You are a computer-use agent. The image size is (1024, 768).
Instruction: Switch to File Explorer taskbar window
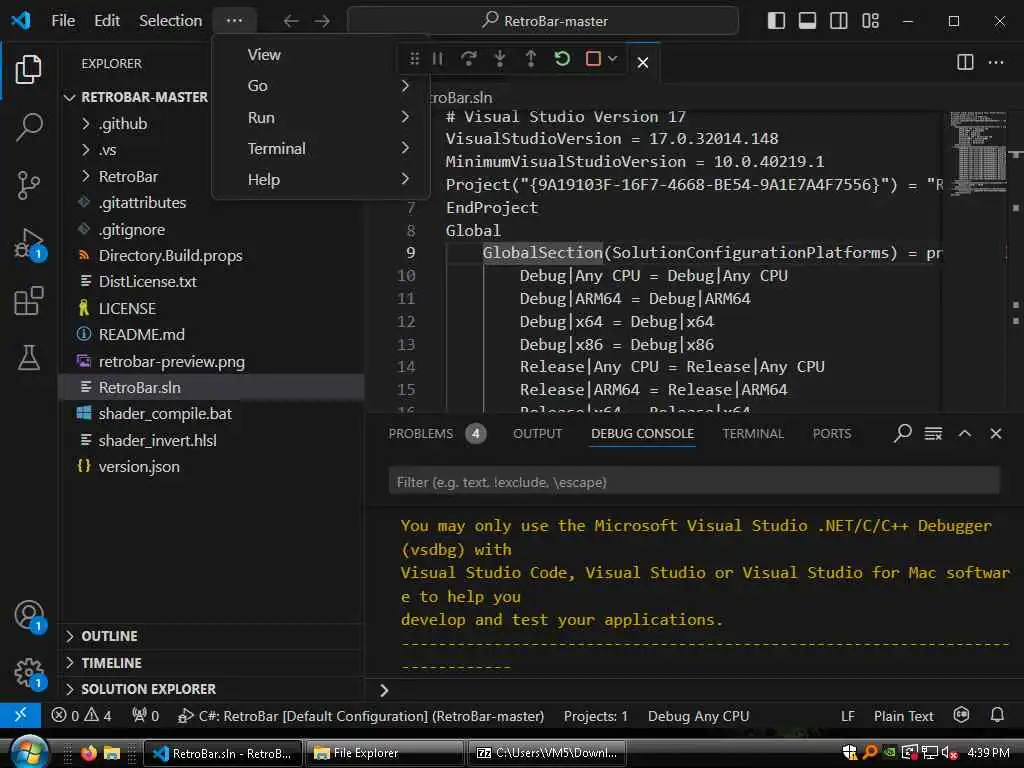(385, 753)
